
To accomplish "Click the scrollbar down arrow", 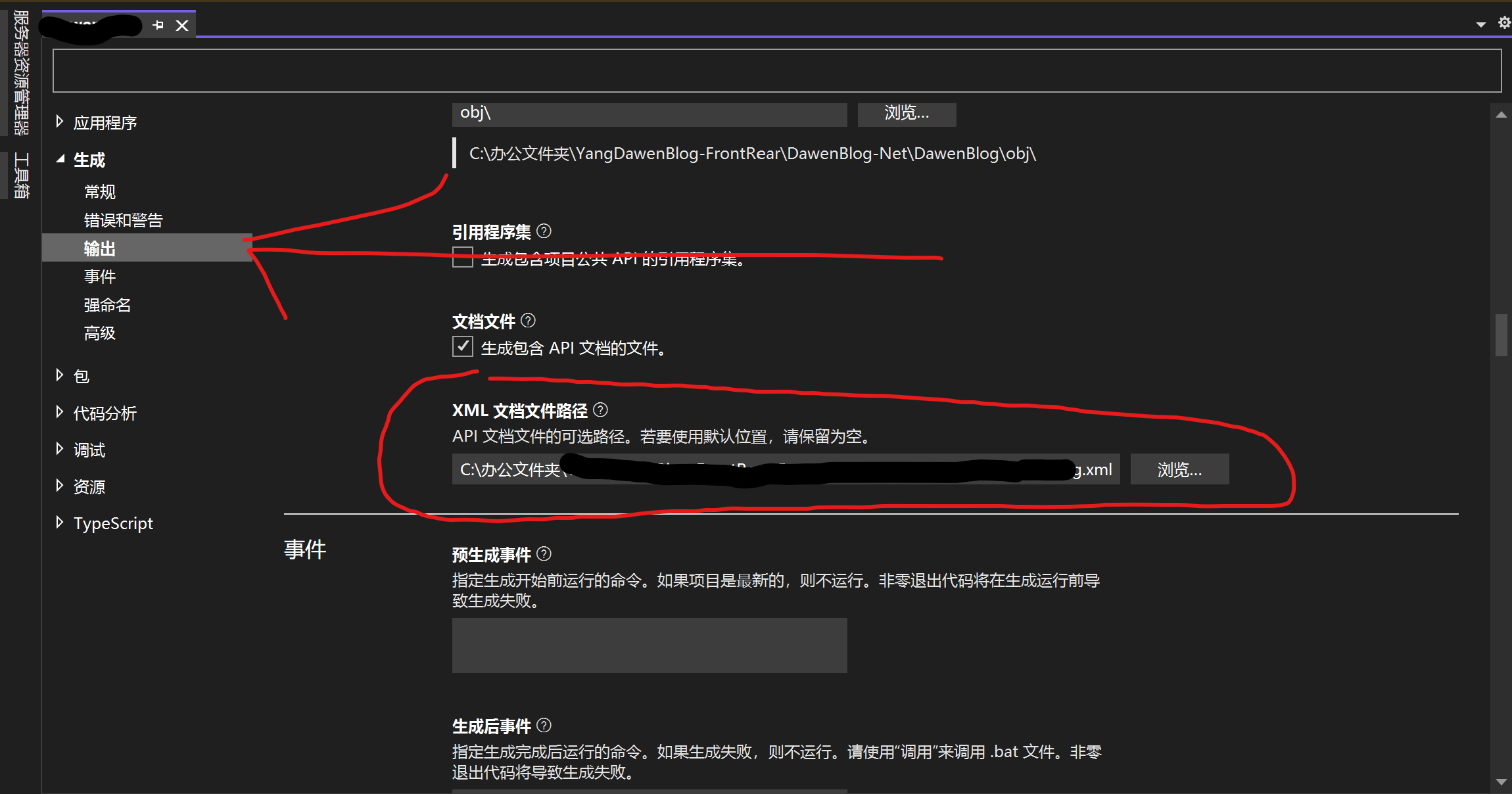I will pos(1501,782).
